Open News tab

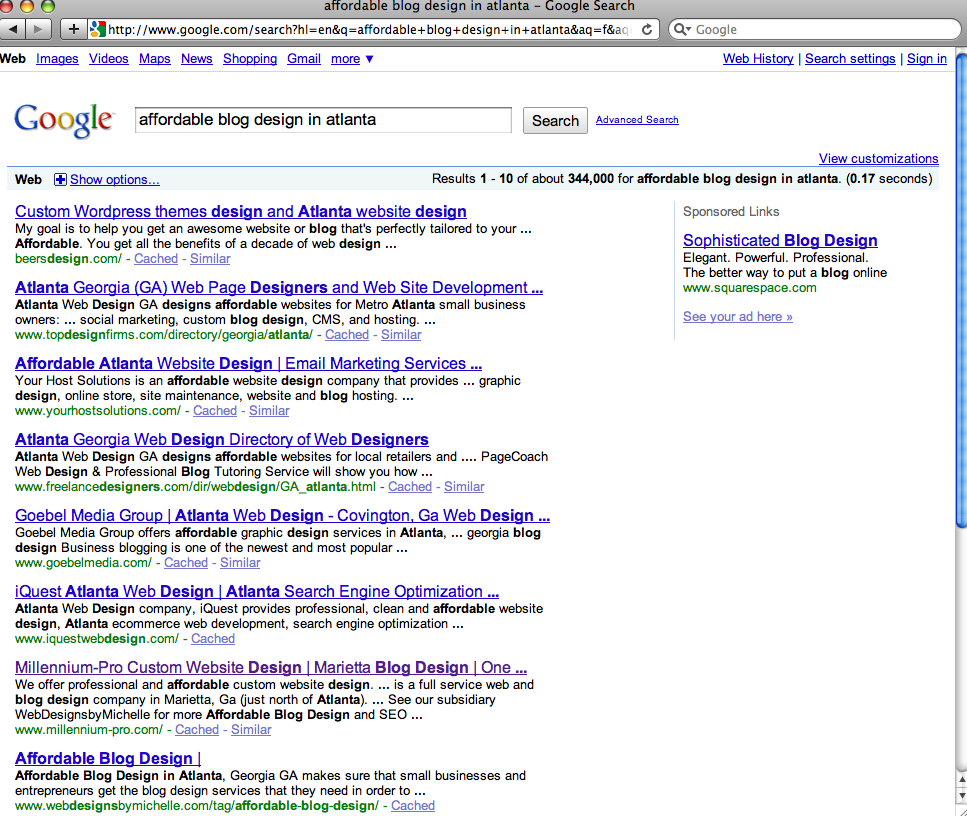197,59
